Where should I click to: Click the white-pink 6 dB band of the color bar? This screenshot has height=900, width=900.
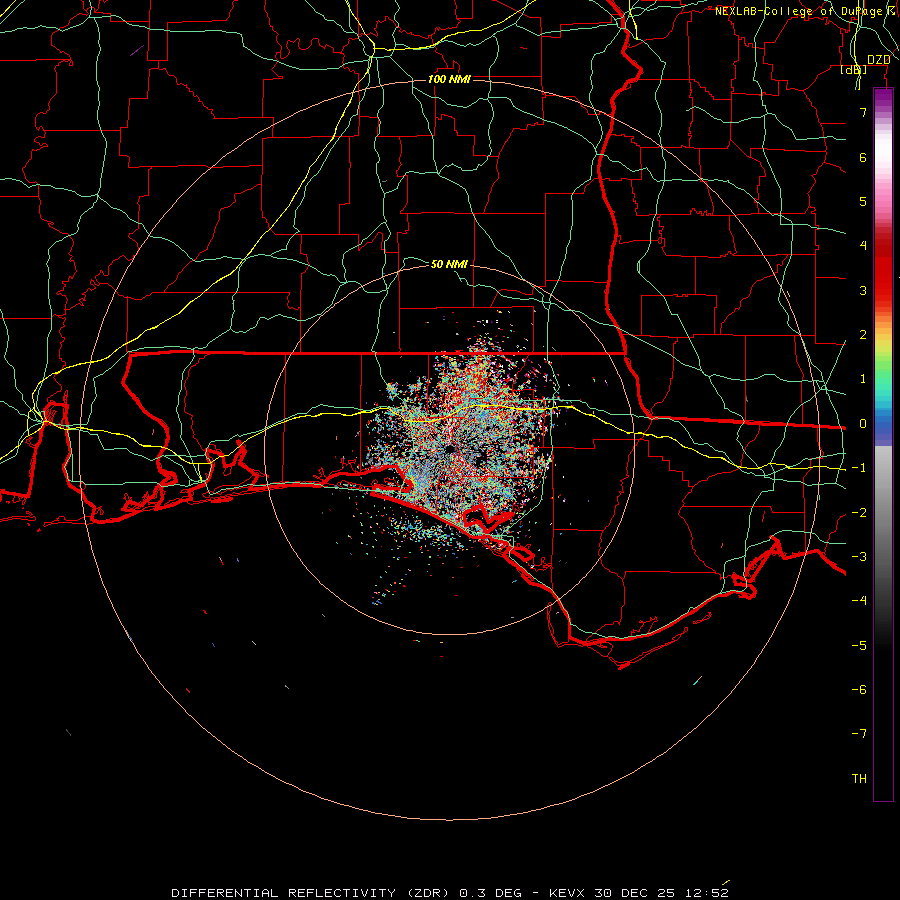coord(883,157)
